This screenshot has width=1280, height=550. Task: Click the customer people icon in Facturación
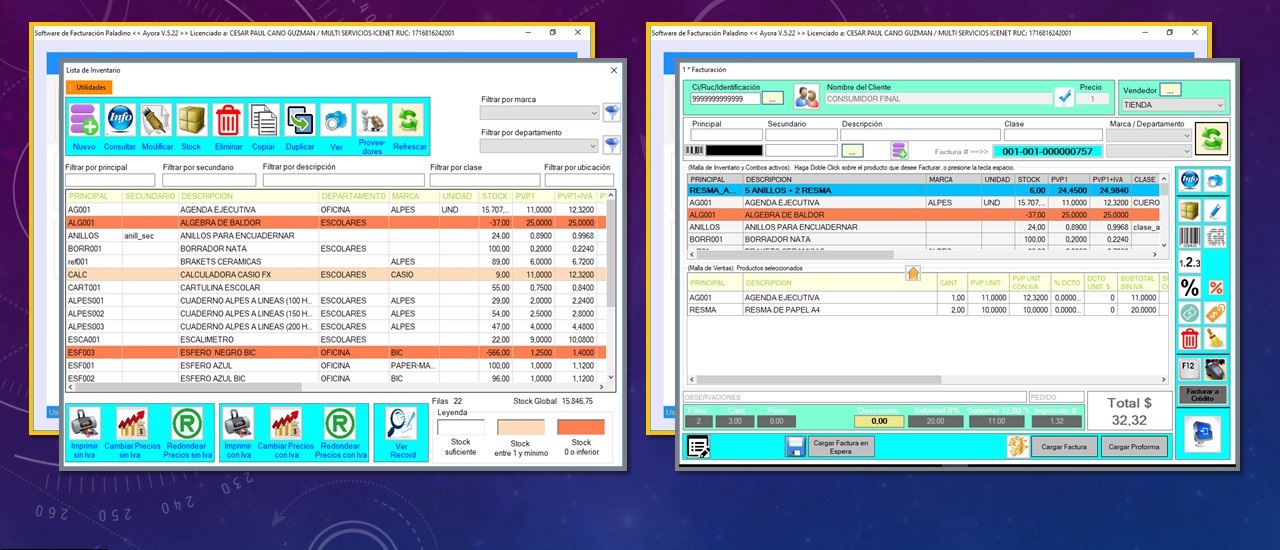806,96
